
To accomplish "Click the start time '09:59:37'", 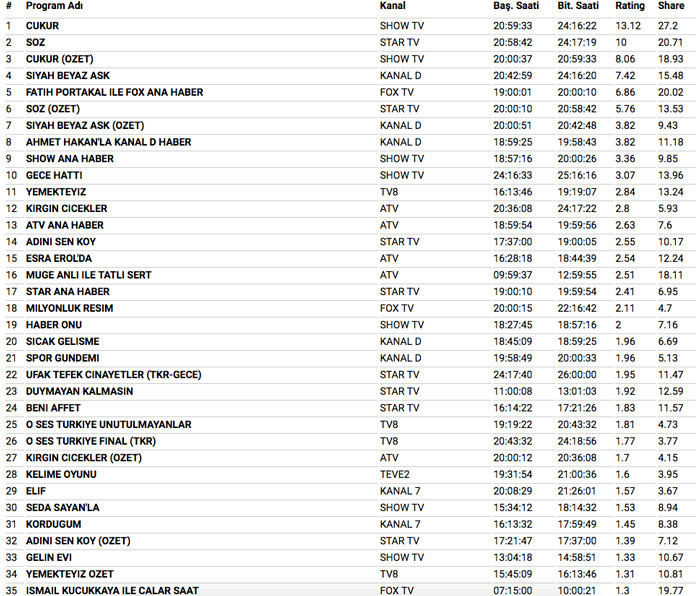I will [x=512, y=275].
